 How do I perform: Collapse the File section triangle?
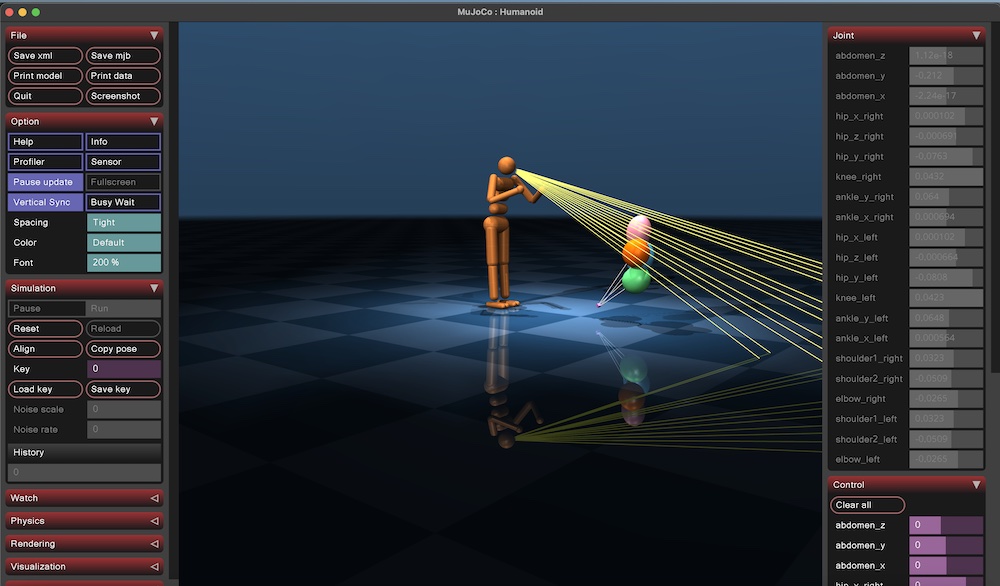click(x=154, y=35)
